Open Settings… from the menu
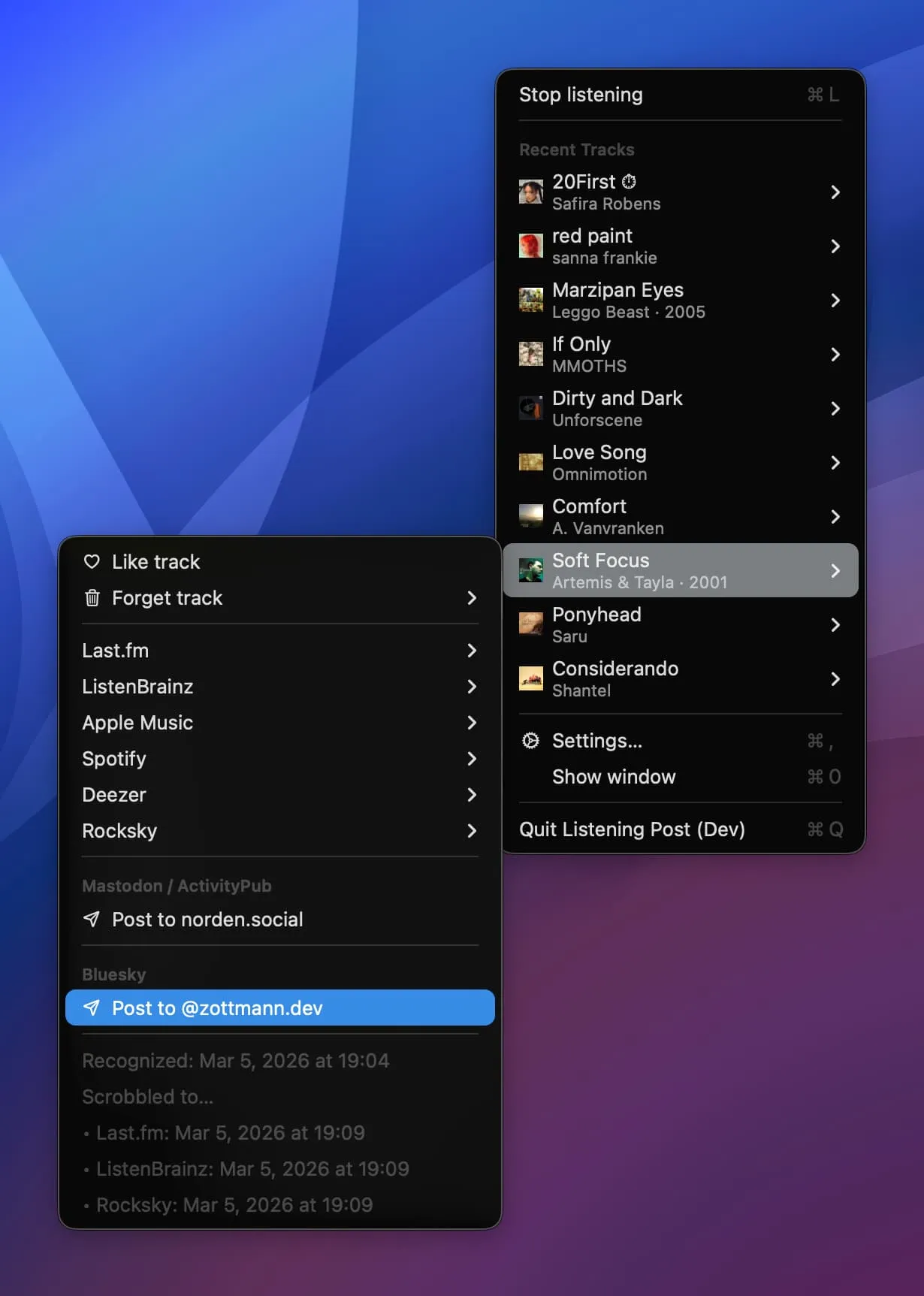 click(681, 741)
